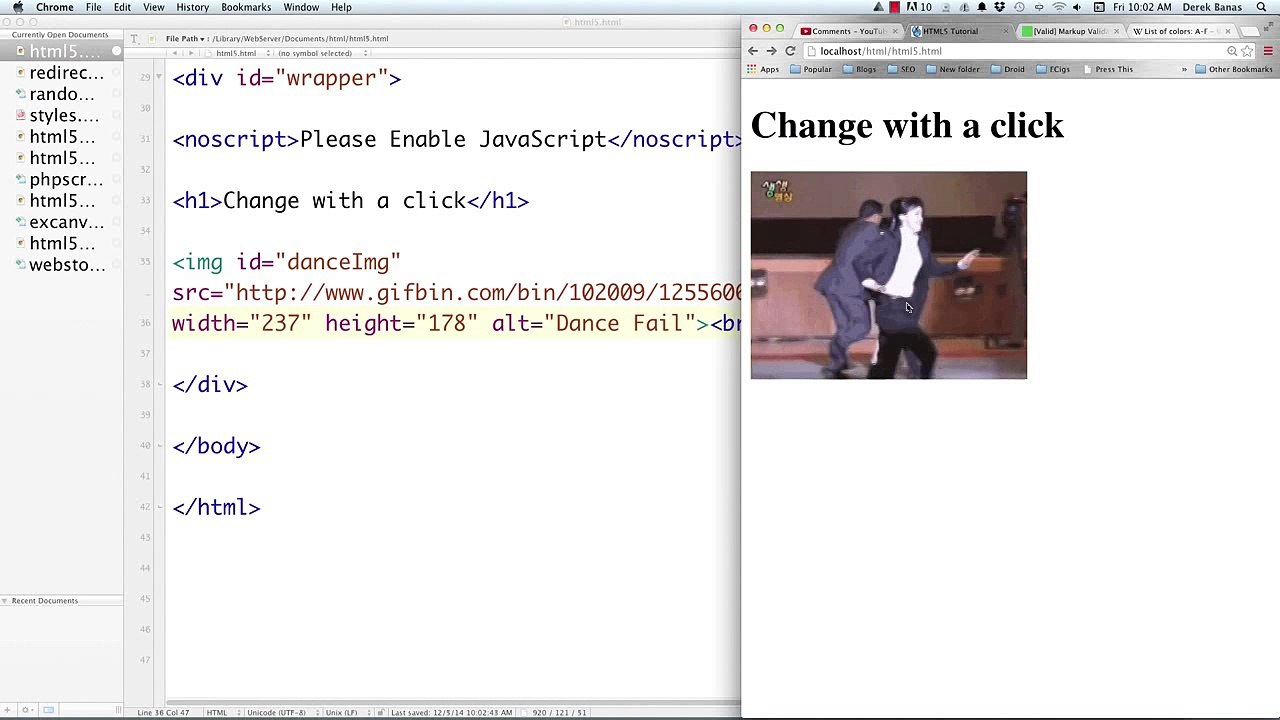This screenshot has width=1280, height=720.
Task: Open the File menu
Action: tap(93, 7)
